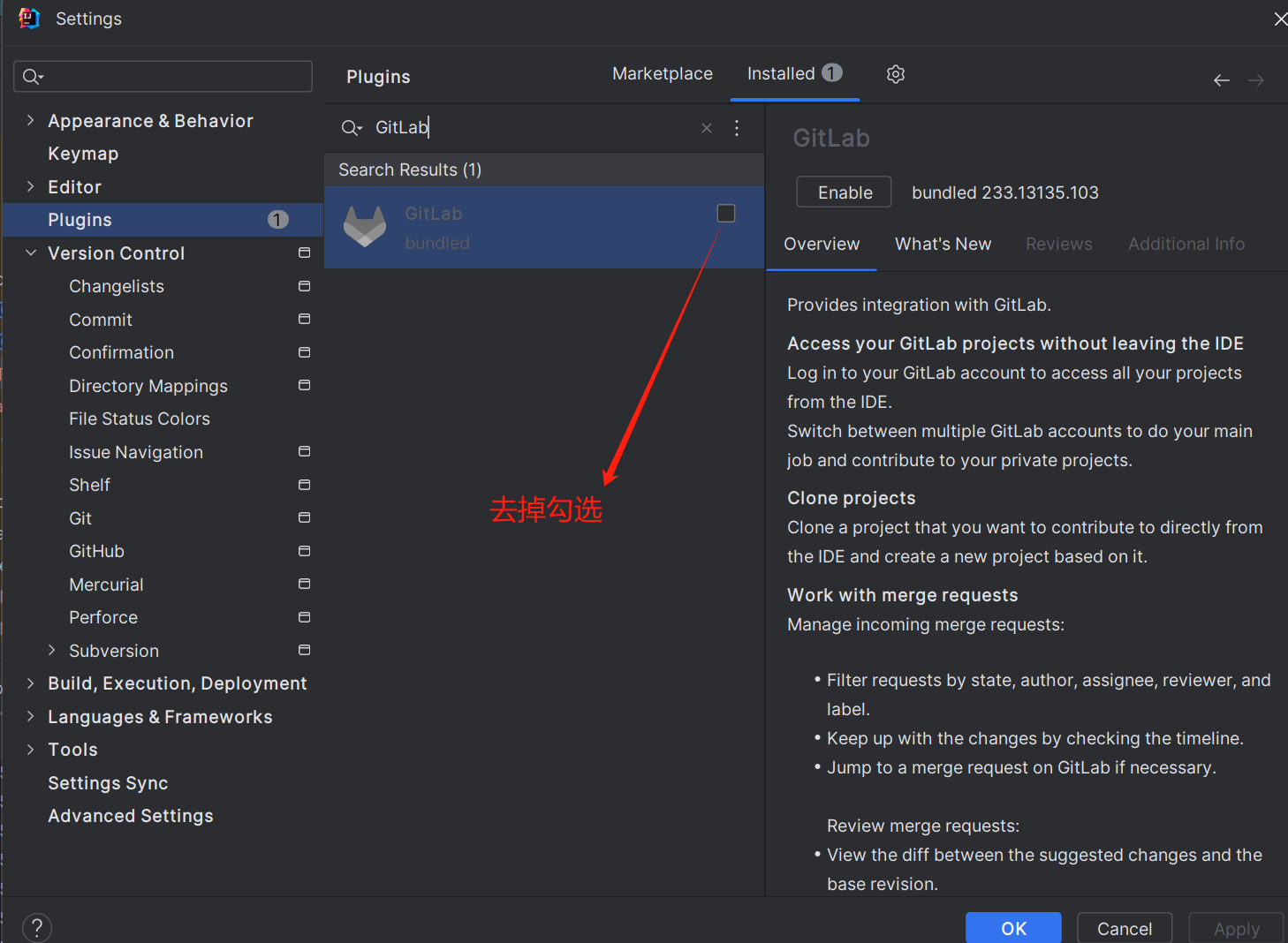The width and height of the screenshot is (1288, 943).
Task: Expand the Subversion node
Action: pos(52,650)
